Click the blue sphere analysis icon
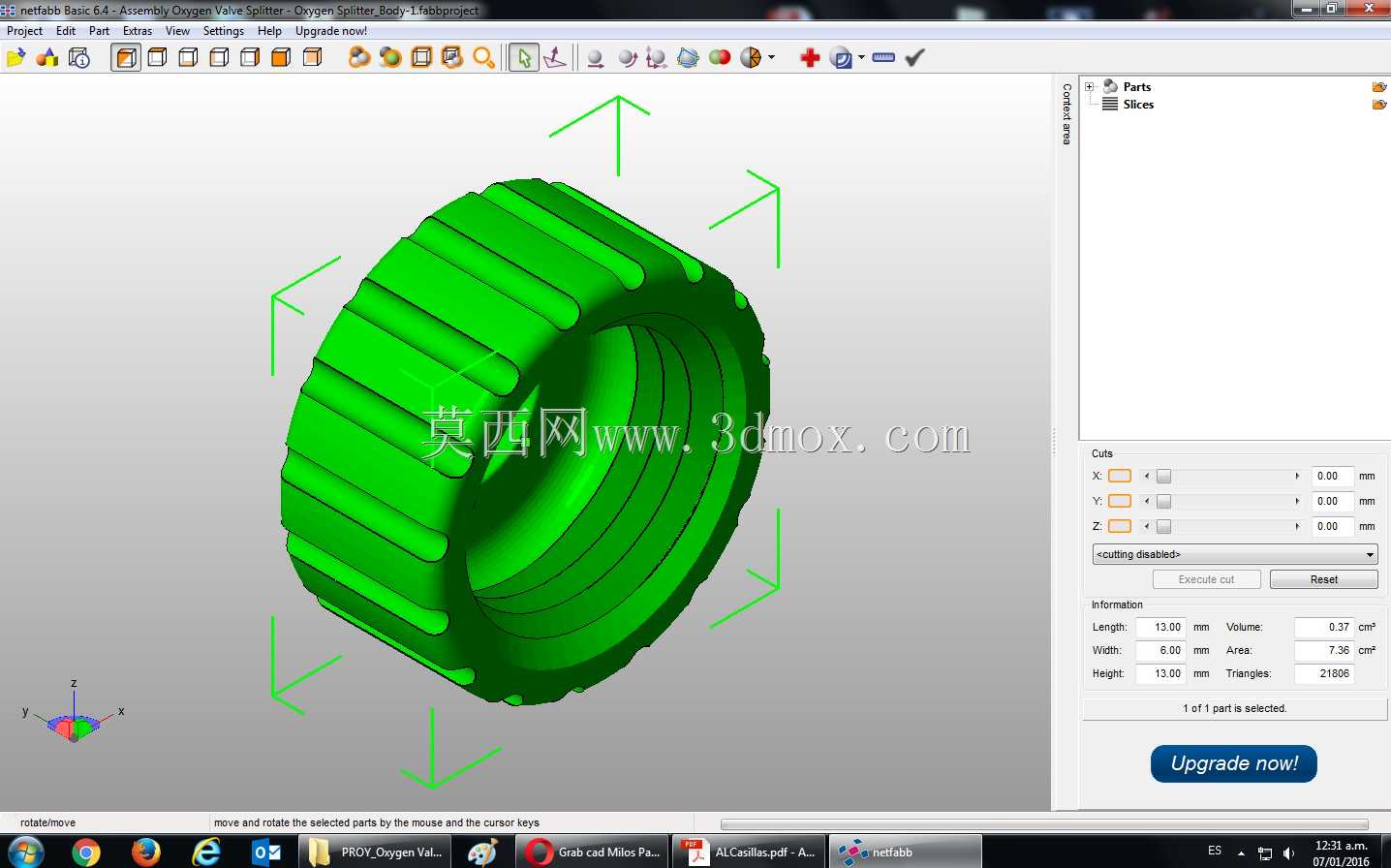This screenshot has width=1391, height=868. pyautogui.click(x=841, y=58)
